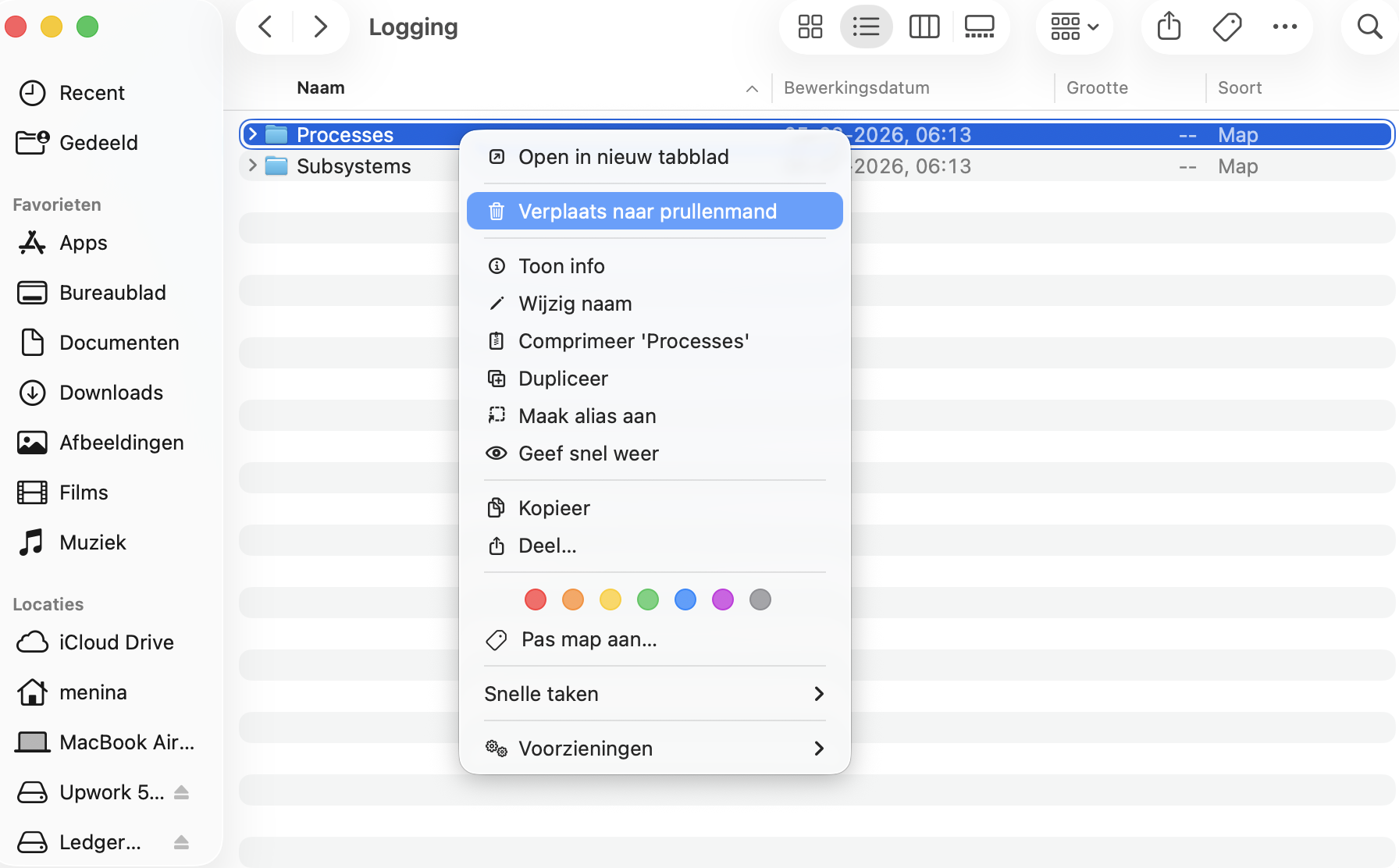
Task: Switch to icon grid view
Action: click(x=810, y=27)
